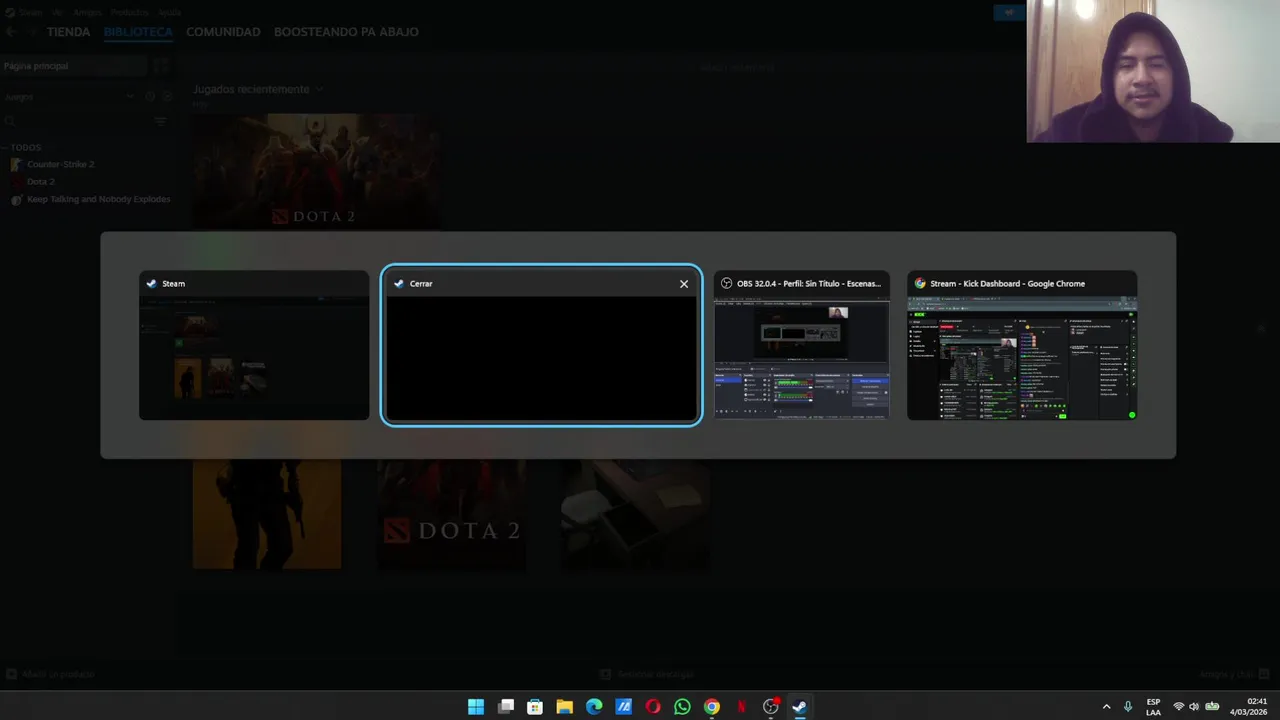The height and width of the screenshot is (720, 1280).
Task: Open Netflix from the taskbar
Action: tap(741, 707)
